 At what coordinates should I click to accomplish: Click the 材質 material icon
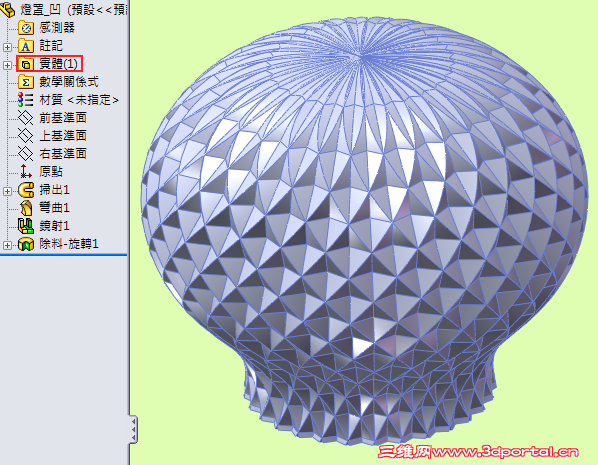pyautogui.click(x=26, y=100)
